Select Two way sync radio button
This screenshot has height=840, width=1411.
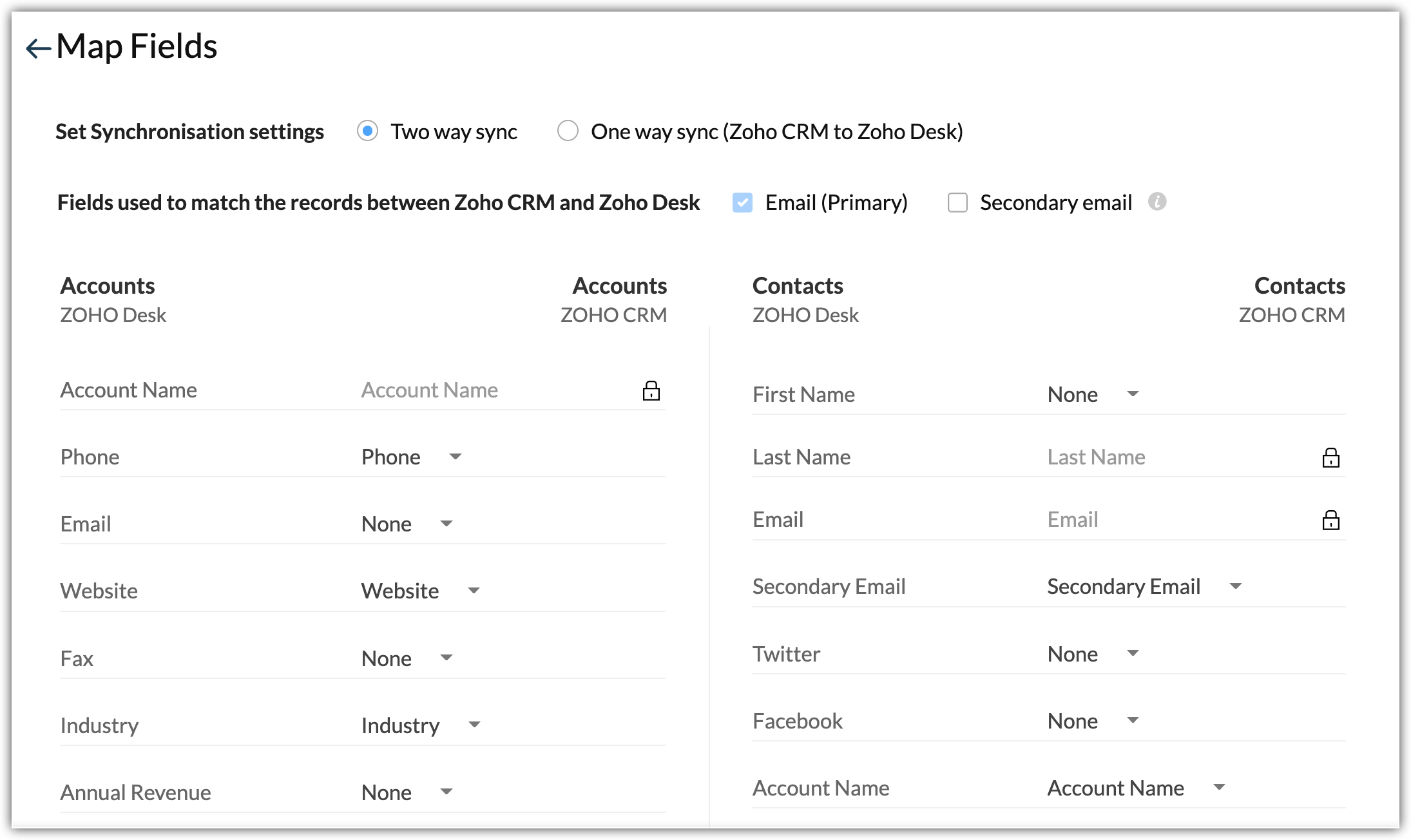pos(367,131)
